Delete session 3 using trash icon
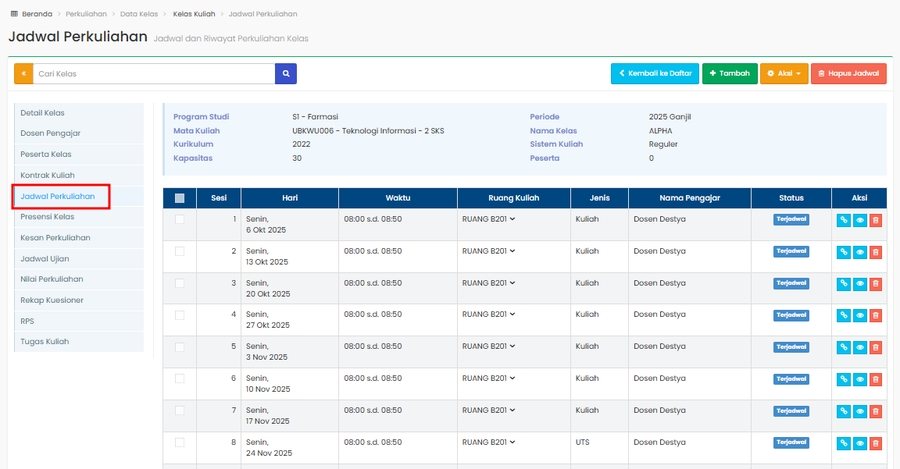The height and width of the screenshot is (469, 900). click(876, 284)
